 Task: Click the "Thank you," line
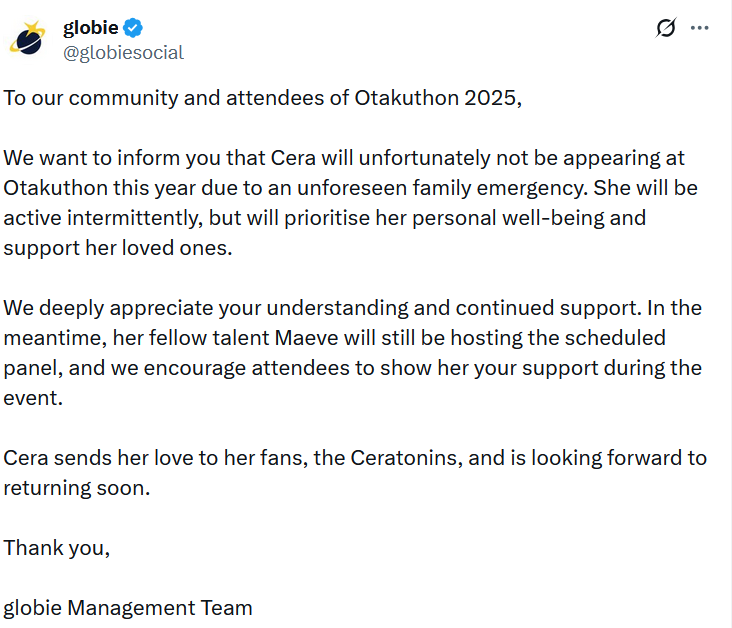click(x=56, y=547)
